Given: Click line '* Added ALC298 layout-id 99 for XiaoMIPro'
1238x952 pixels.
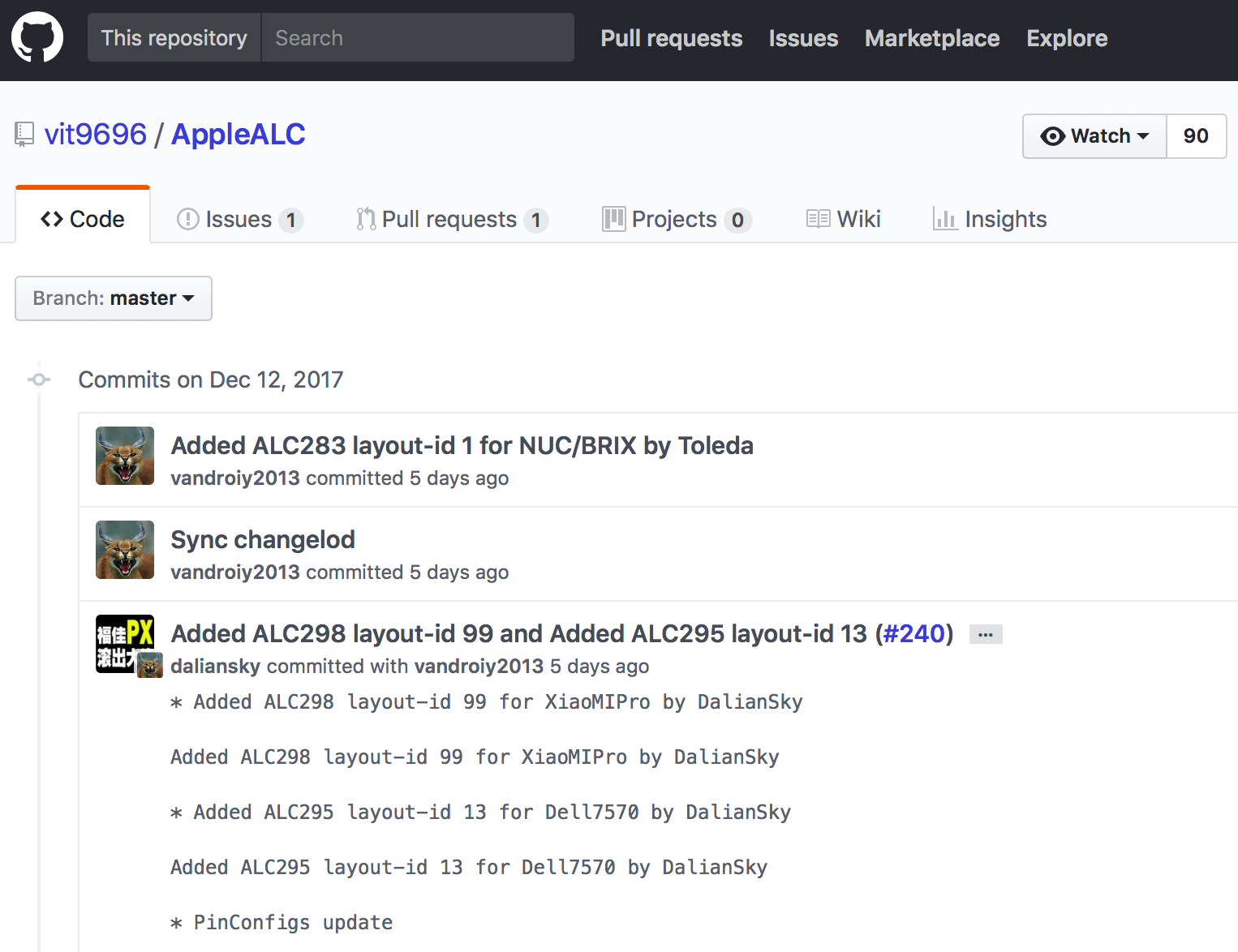Looking at the screenshot, I should pyautogui.click(x=487, y=702).
